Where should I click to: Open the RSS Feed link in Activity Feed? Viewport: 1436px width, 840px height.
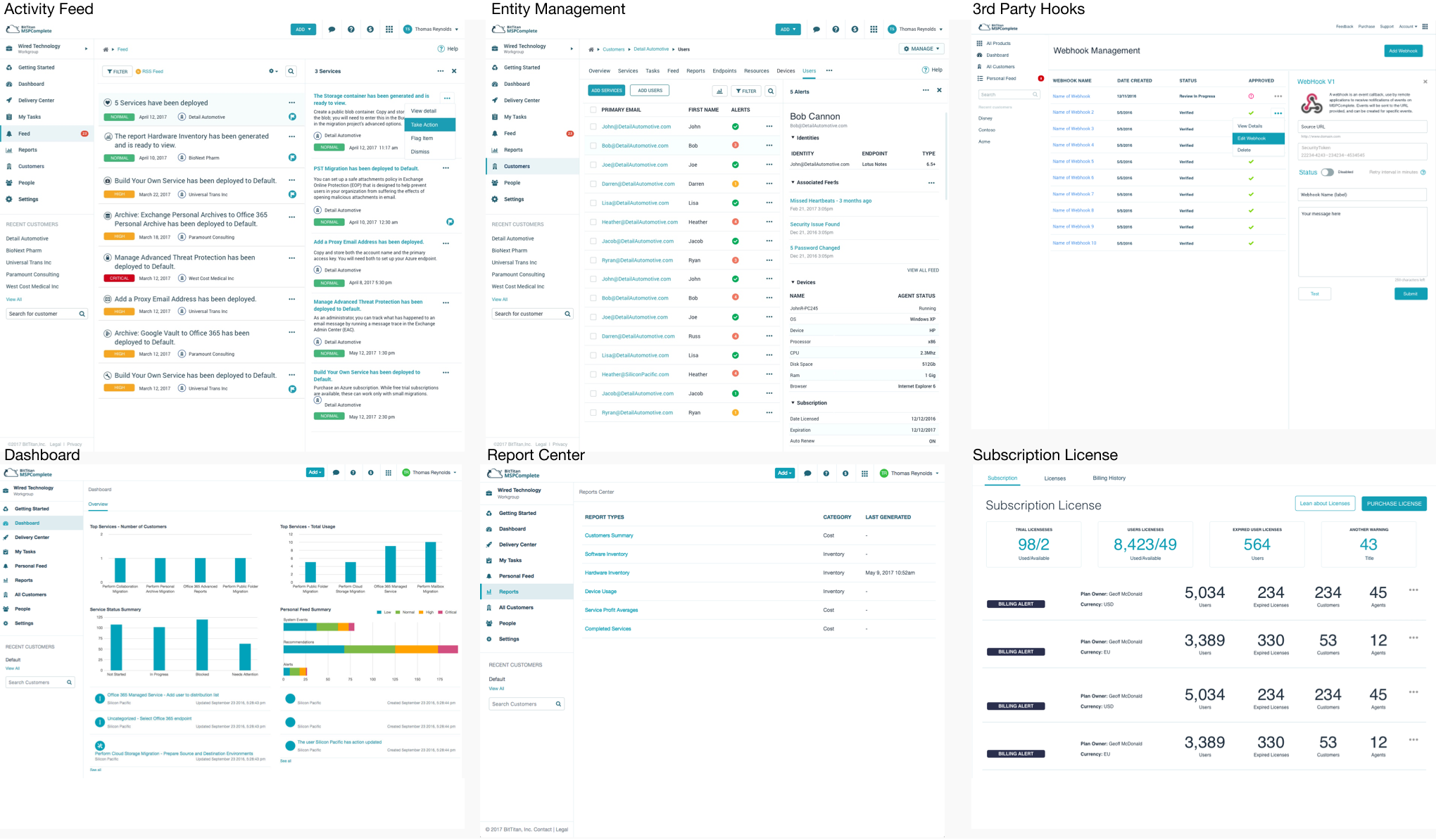point(149,71)
